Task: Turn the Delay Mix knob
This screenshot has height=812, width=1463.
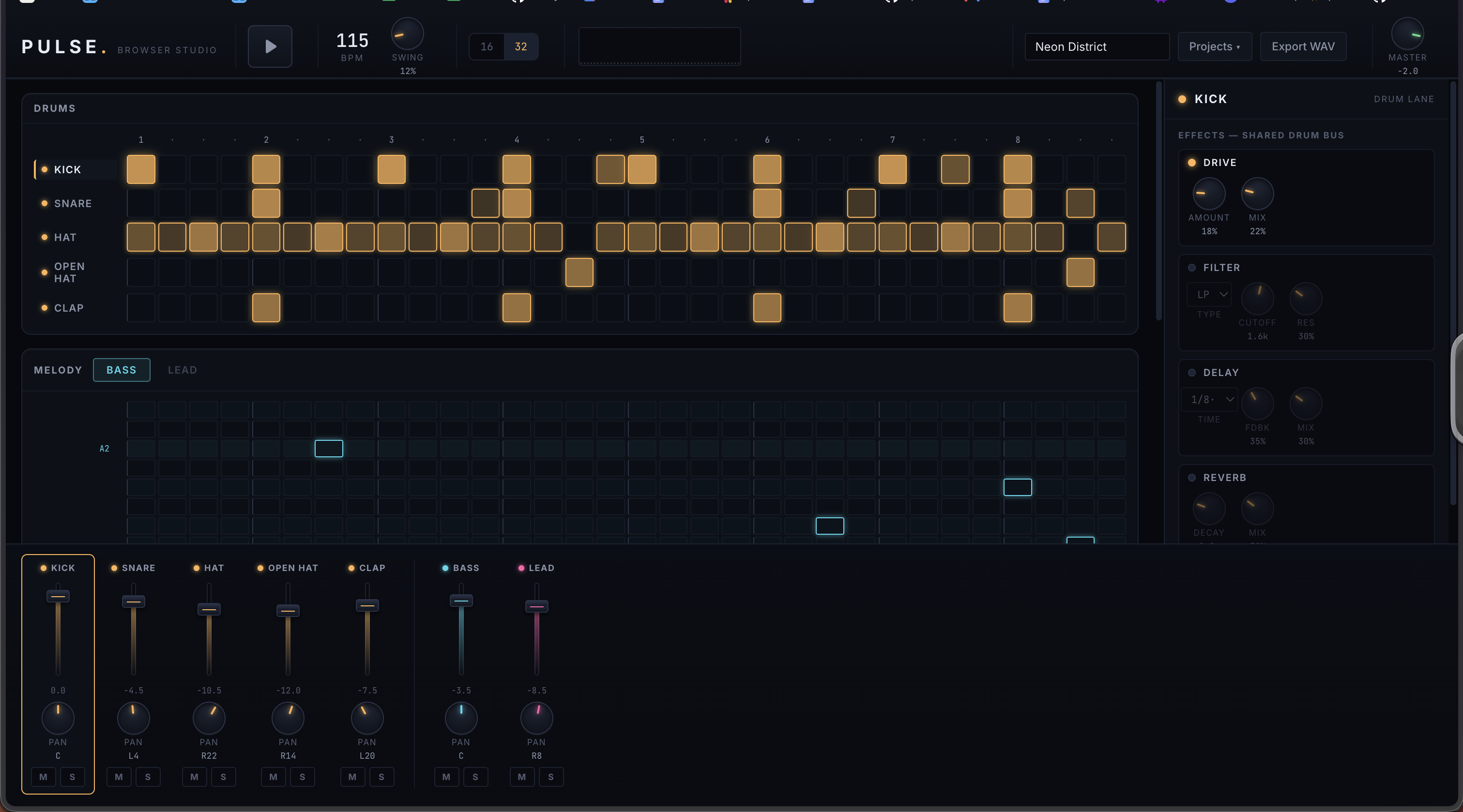Action: tap(1306, 404)
